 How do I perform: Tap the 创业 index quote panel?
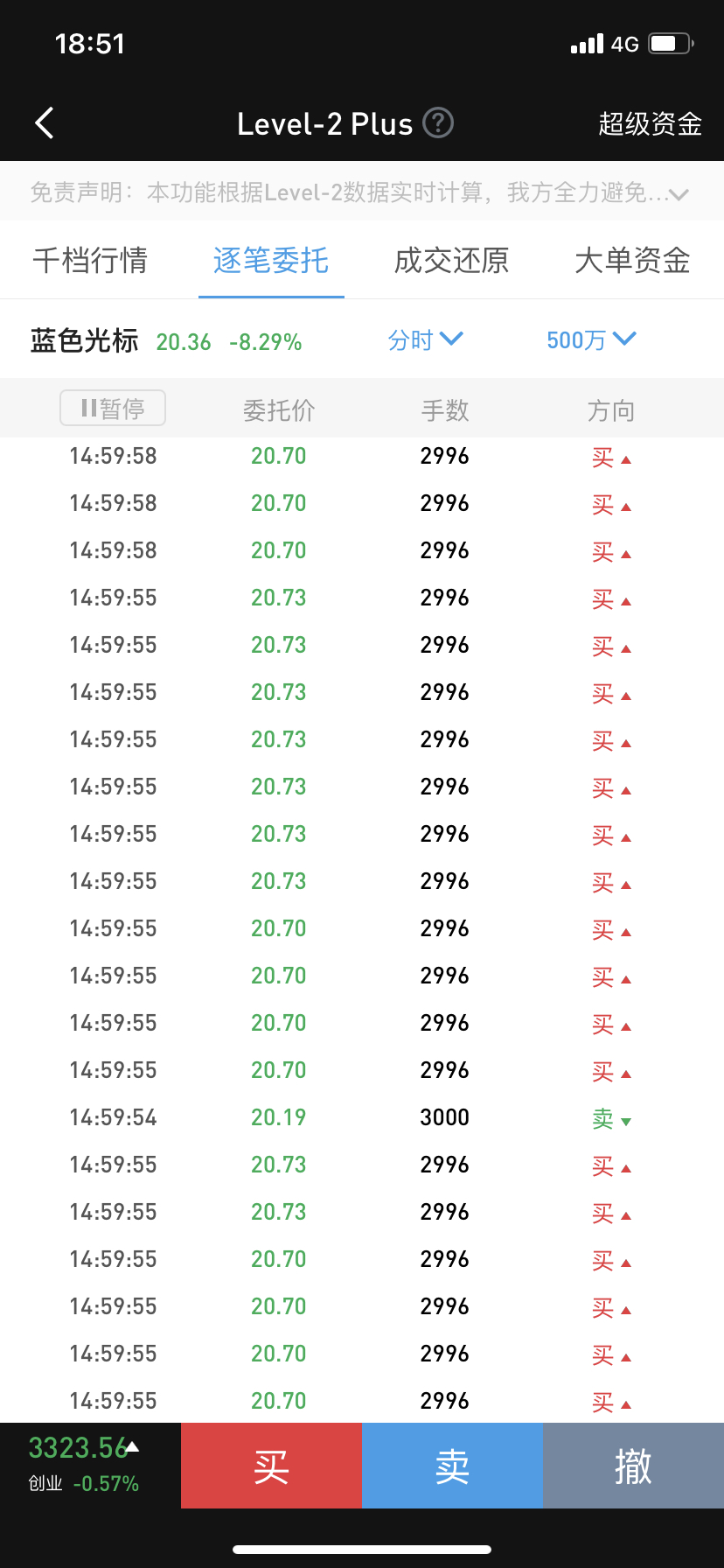[84, 1466]
